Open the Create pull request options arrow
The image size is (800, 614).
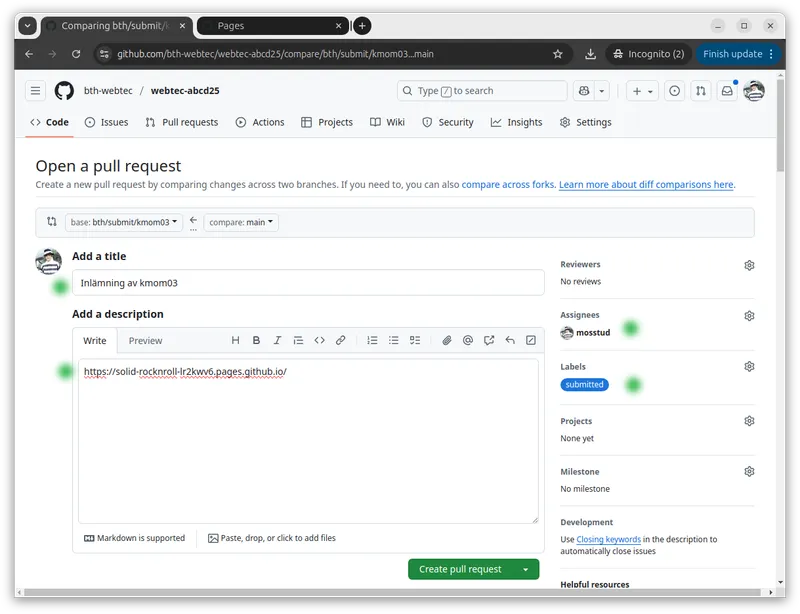click(525, 569)
